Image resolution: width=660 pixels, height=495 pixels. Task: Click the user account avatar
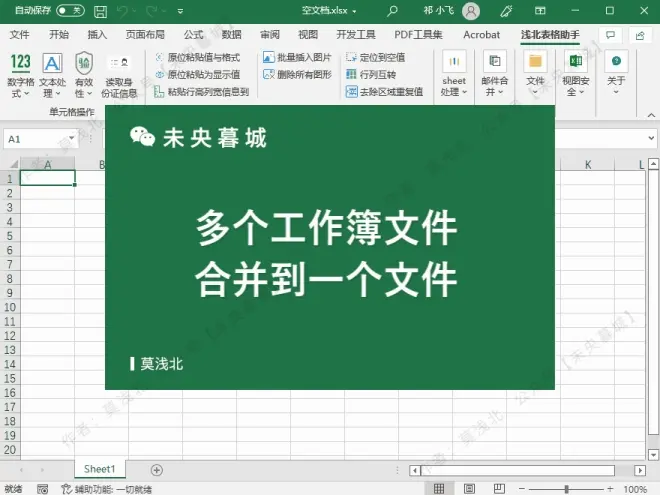[x=471, y=11]
